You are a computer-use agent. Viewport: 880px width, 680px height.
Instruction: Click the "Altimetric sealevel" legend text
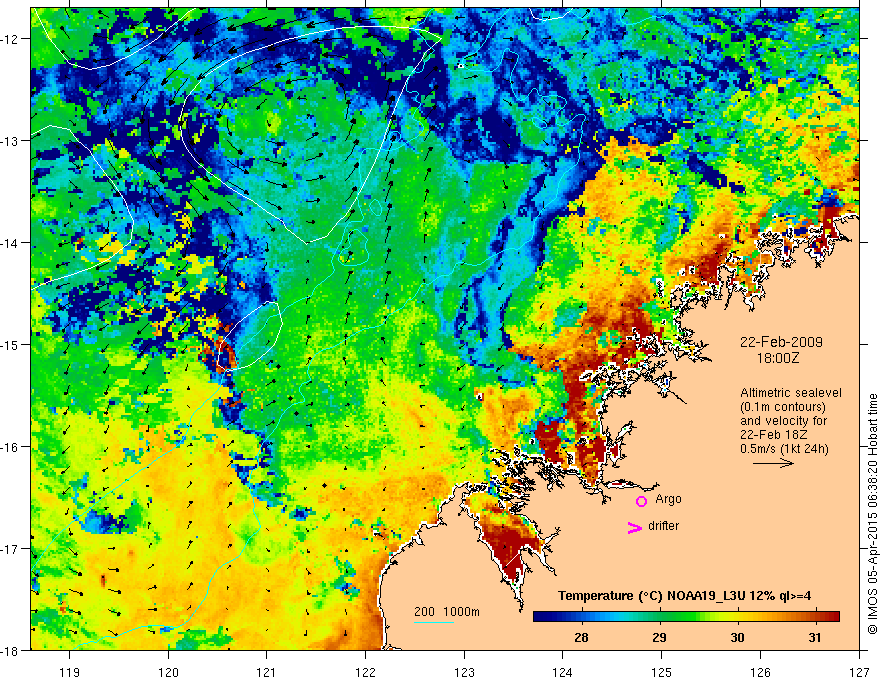[x=791, y=393]
